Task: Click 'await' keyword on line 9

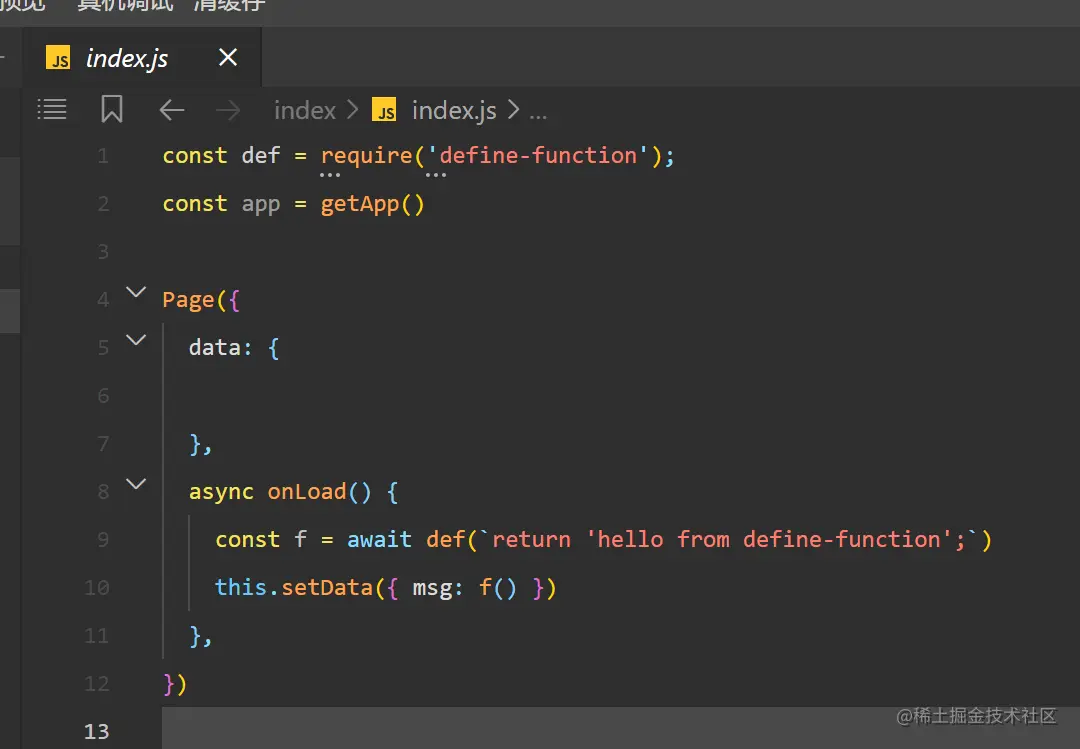Action: [x=380, y=540]
